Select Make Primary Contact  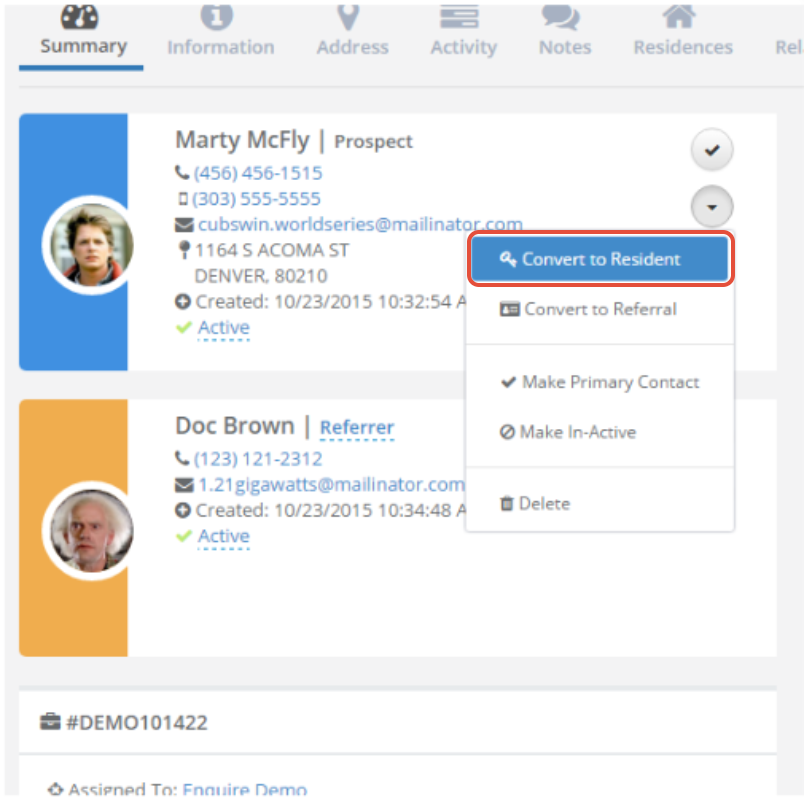coord(600,382)
